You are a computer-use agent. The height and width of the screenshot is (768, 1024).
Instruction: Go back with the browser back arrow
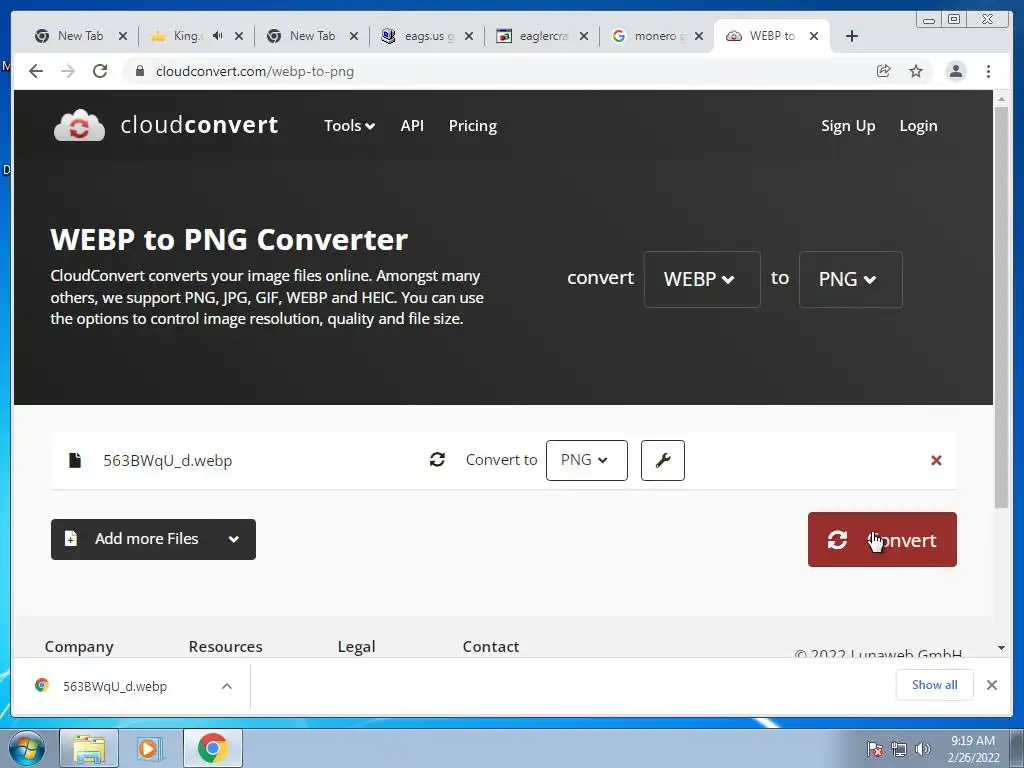click(x=36, y=71)
